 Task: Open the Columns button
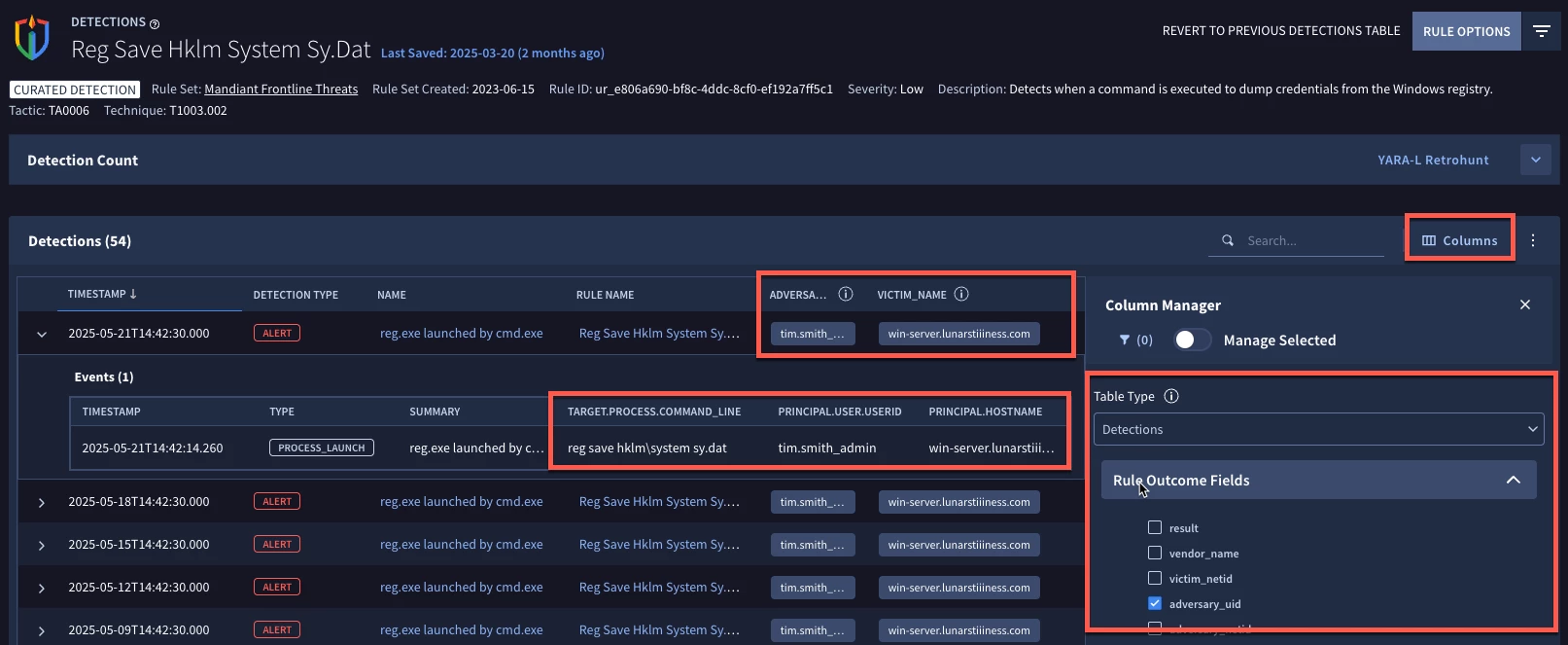[1459, 240]
